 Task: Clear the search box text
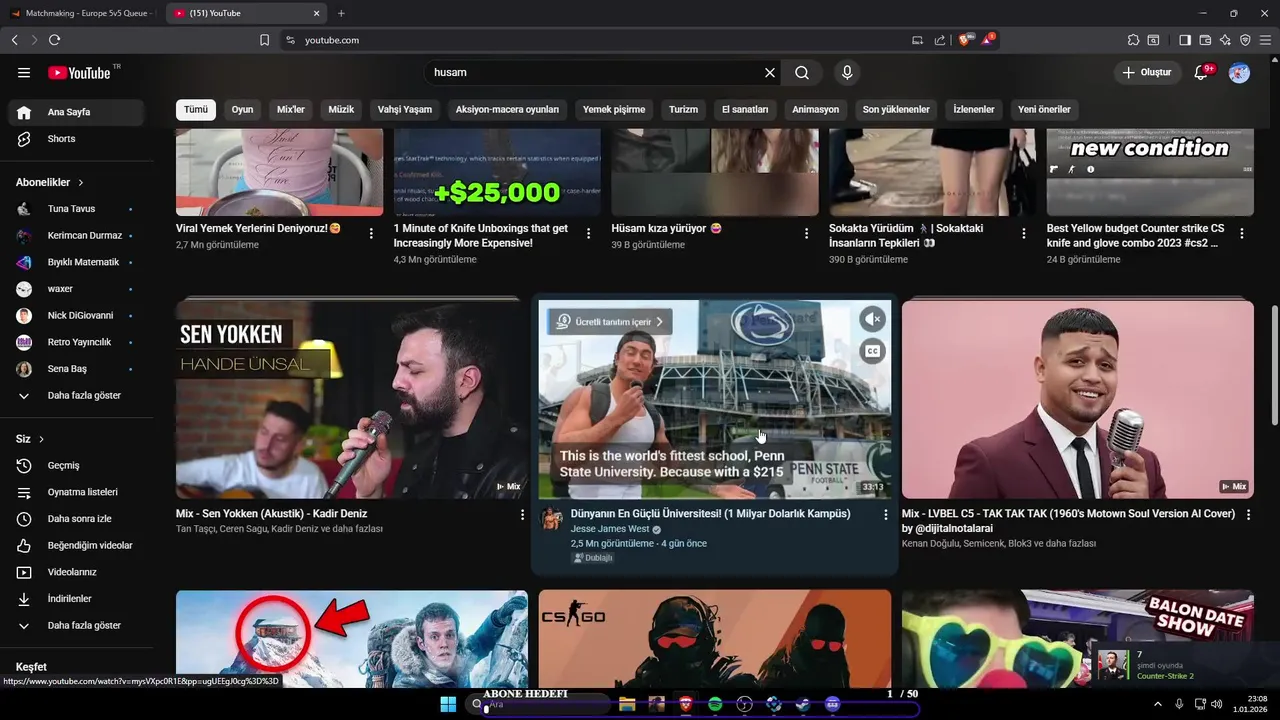tap(770, 73)
